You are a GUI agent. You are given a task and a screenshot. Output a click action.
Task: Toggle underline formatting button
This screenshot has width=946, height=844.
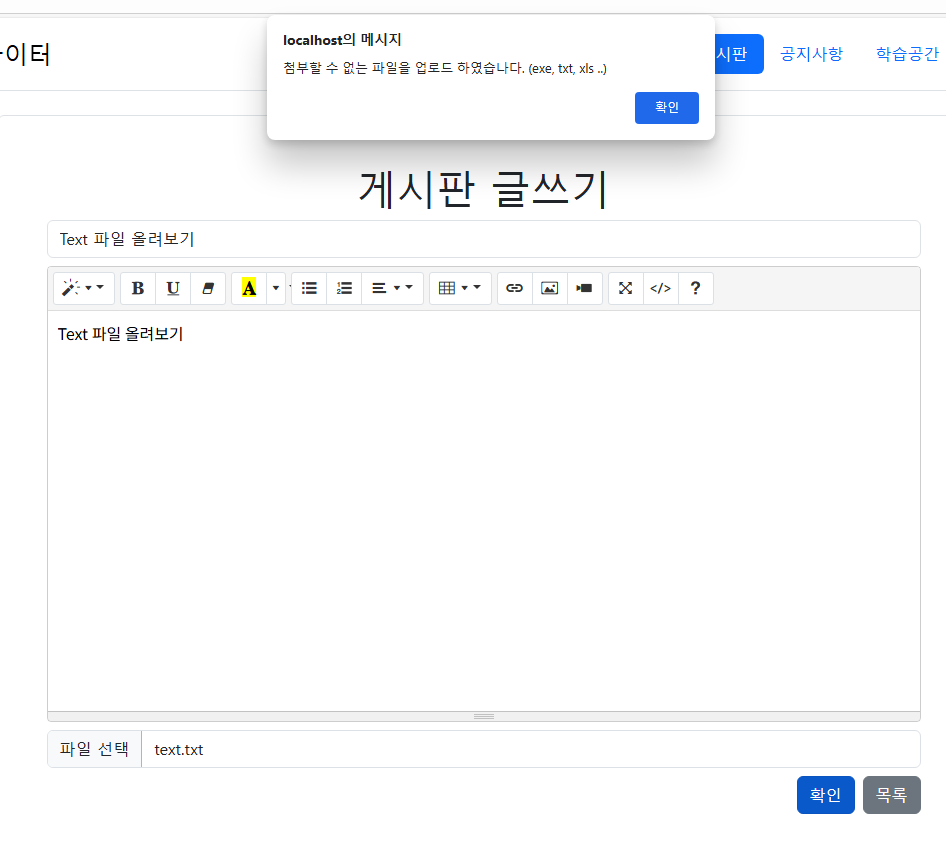(x=173, y=288)
